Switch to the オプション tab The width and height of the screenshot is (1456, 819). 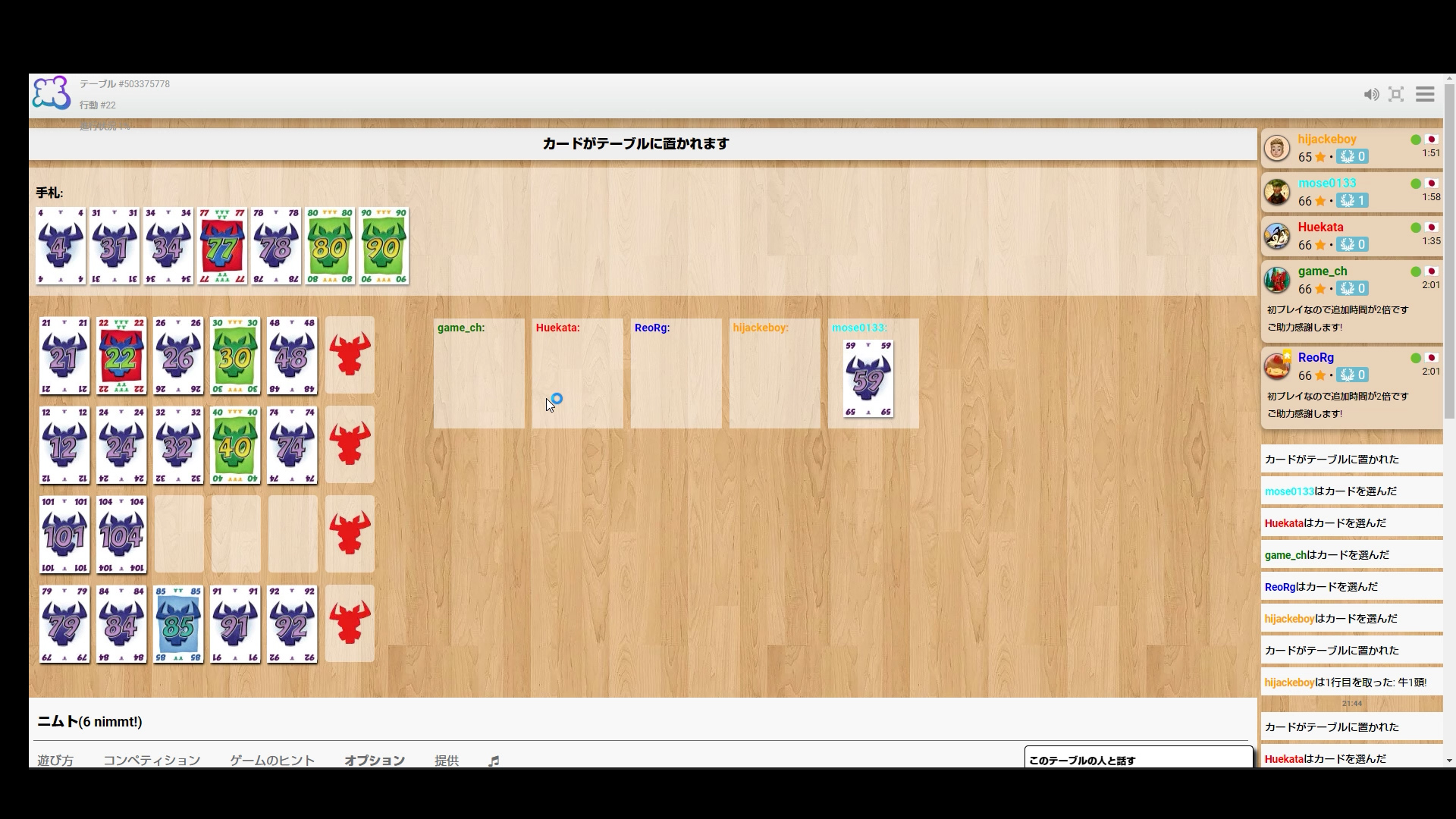(375, 760)
